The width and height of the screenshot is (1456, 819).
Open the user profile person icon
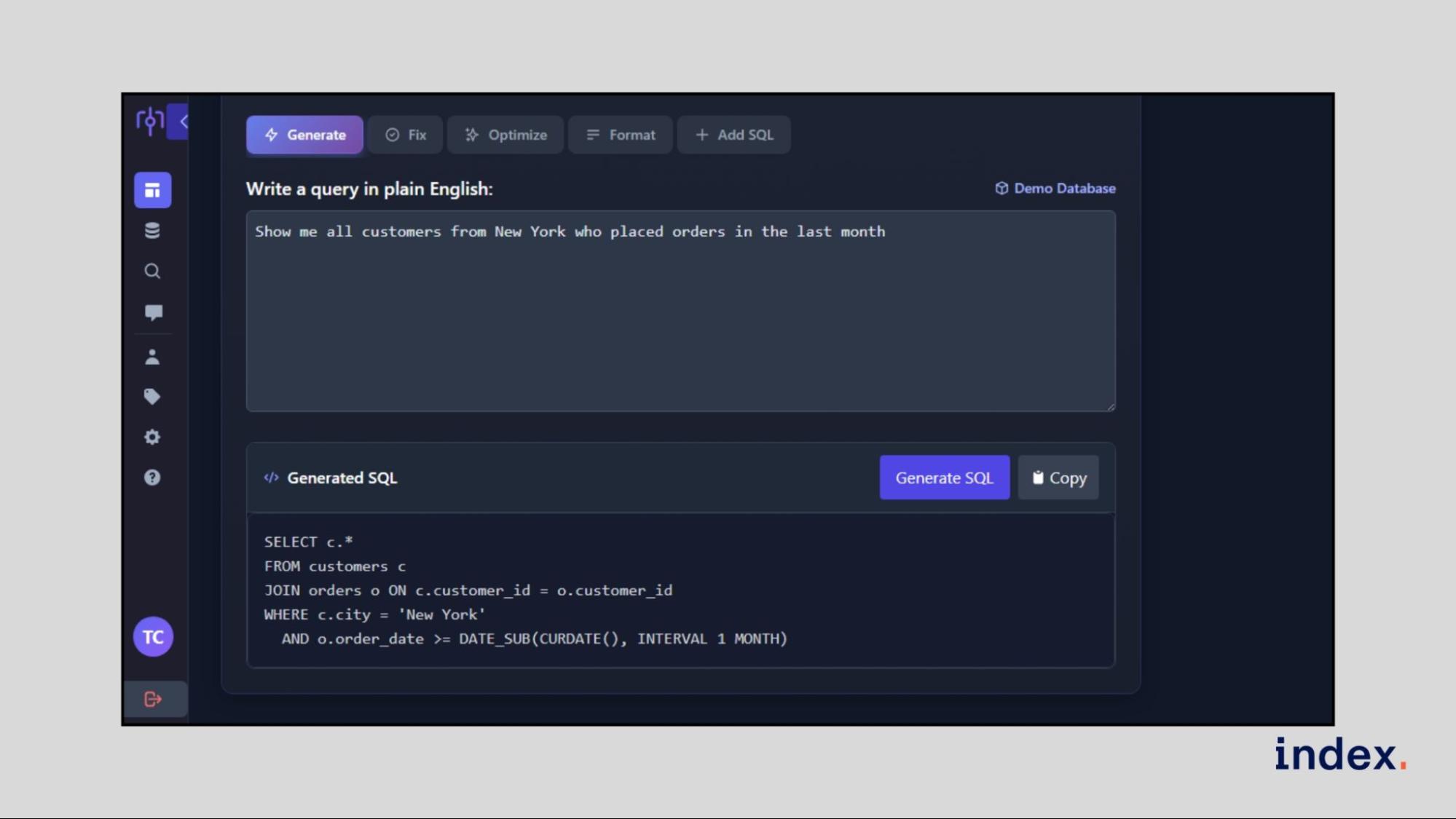tap(152, 357)
